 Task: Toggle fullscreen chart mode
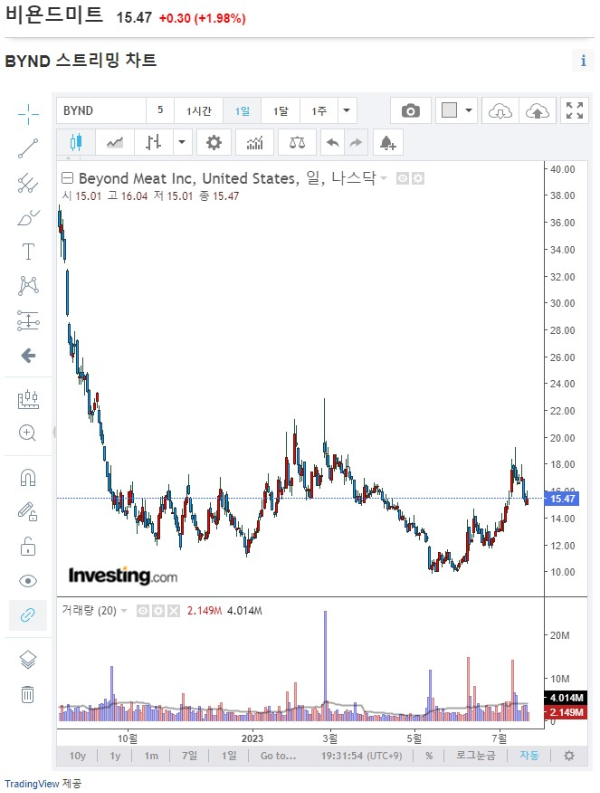point(575,111)
